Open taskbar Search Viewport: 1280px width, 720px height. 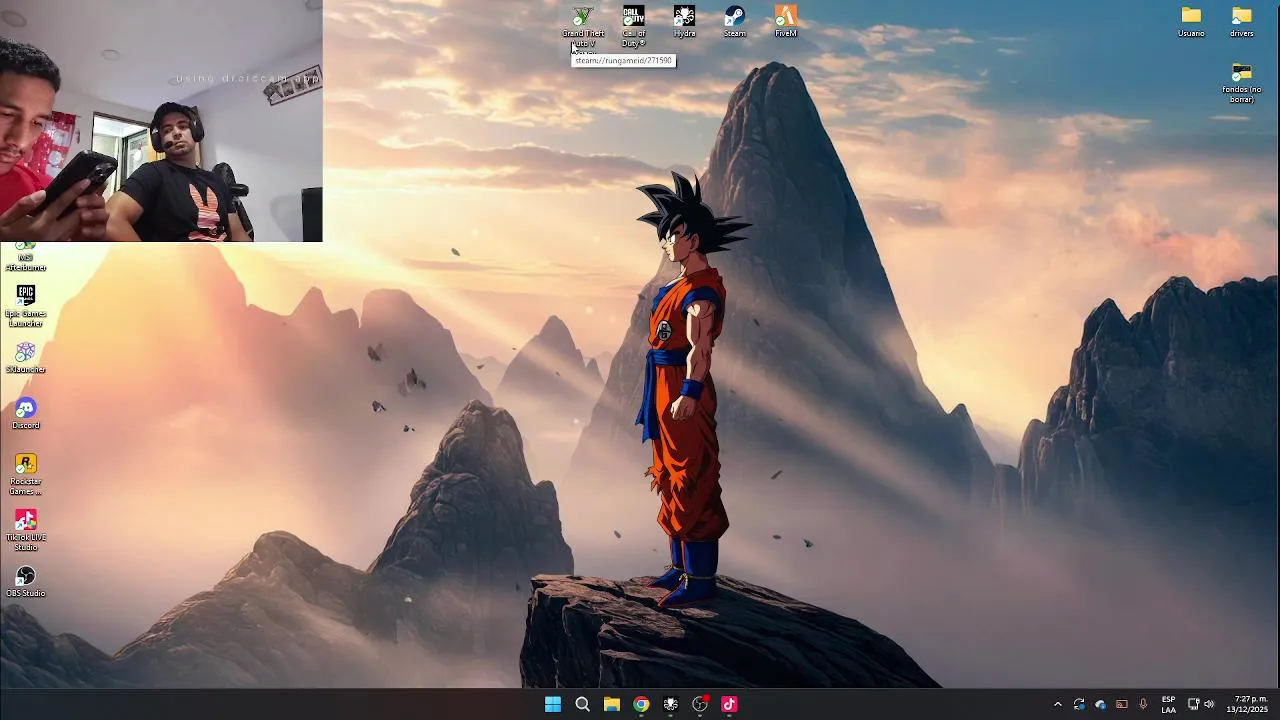[582, 704]
